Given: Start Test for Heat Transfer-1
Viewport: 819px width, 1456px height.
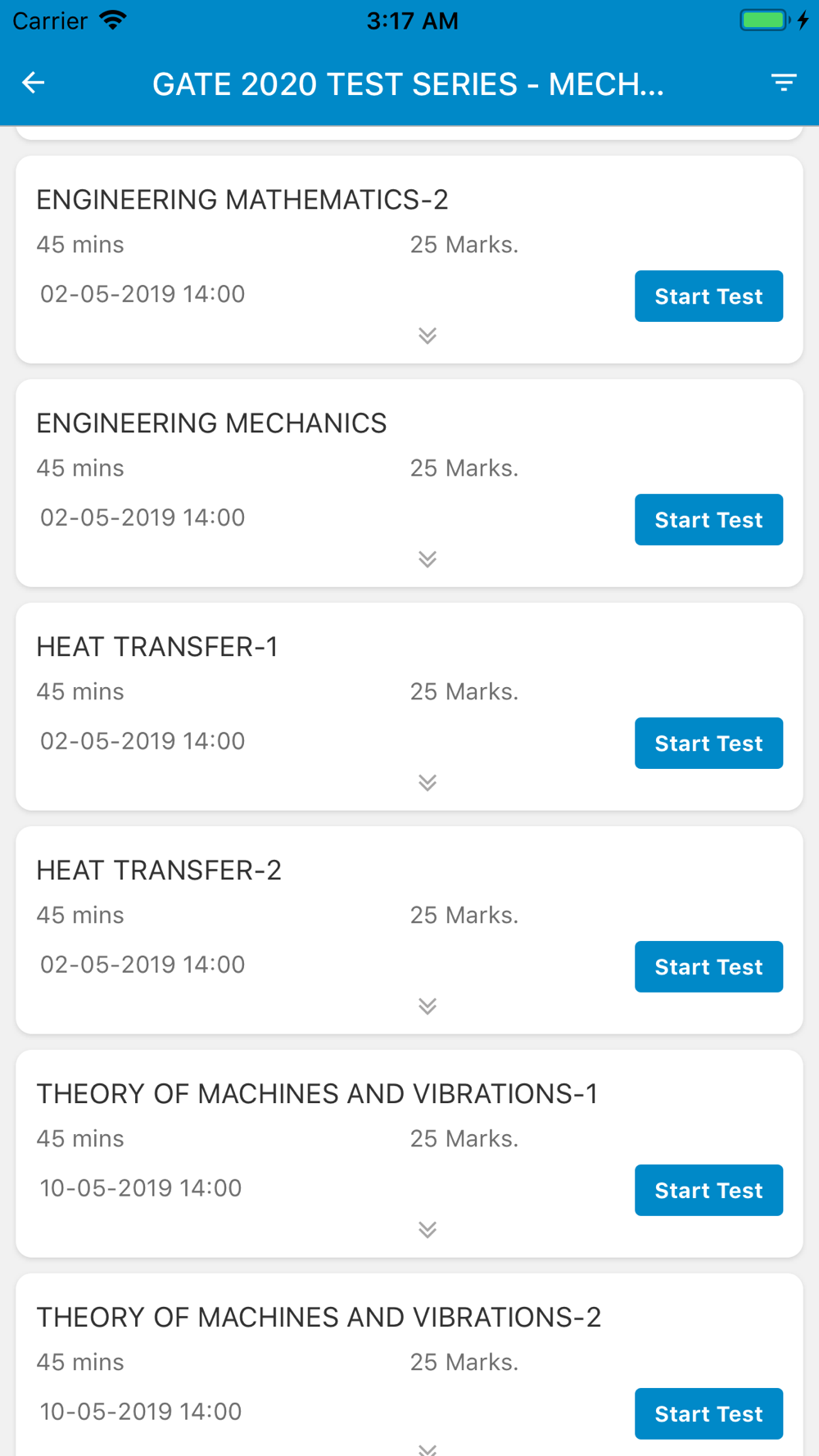Looking at the screenshot, I should click(x=708, y=744).
